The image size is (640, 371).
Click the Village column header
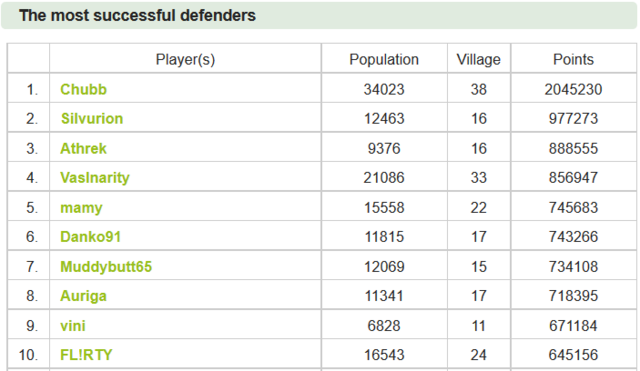coord(478,60)
